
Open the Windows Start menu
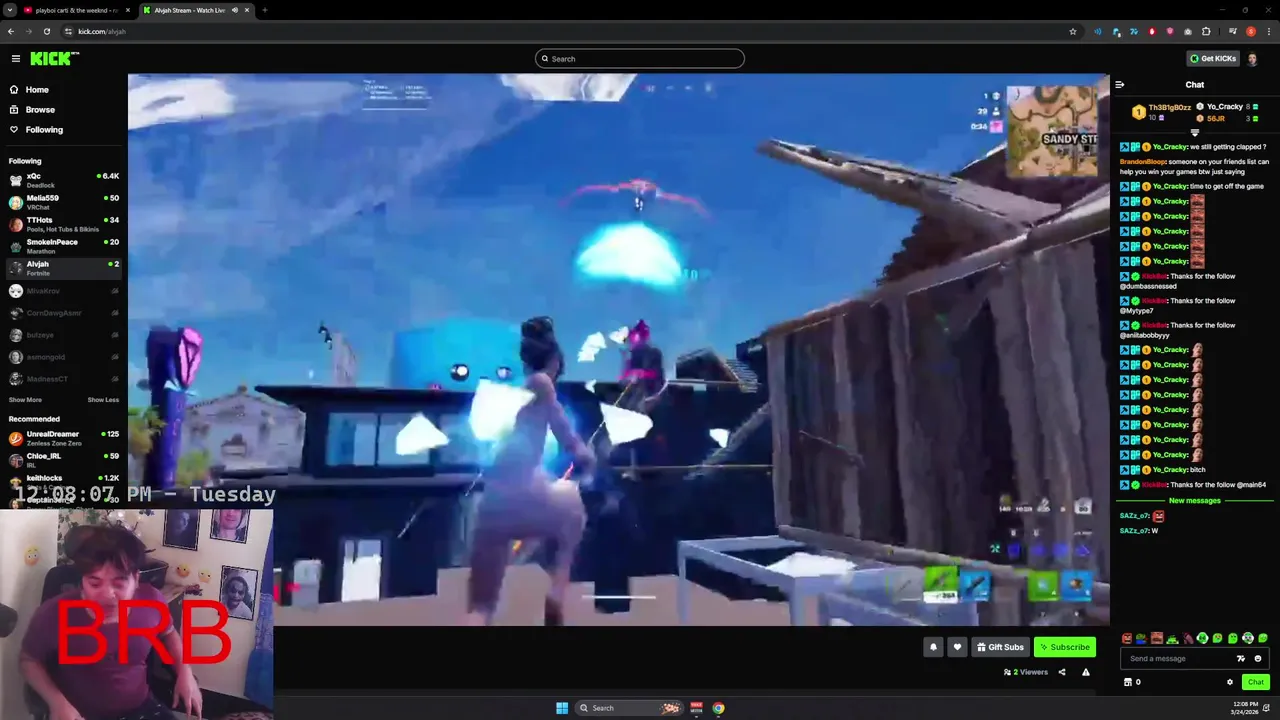click(562, 708)
